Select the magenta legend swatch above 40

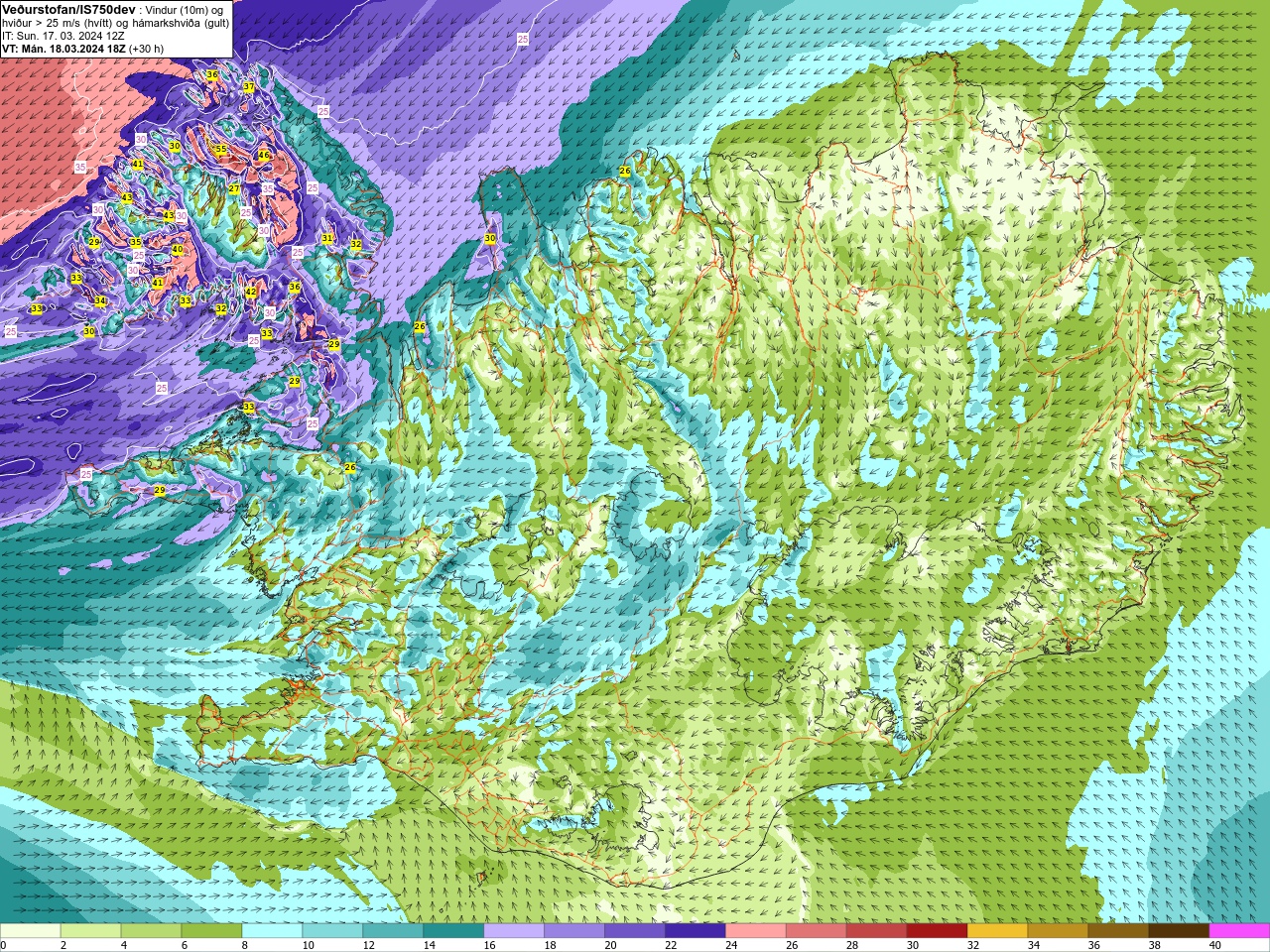[1240, 931]
